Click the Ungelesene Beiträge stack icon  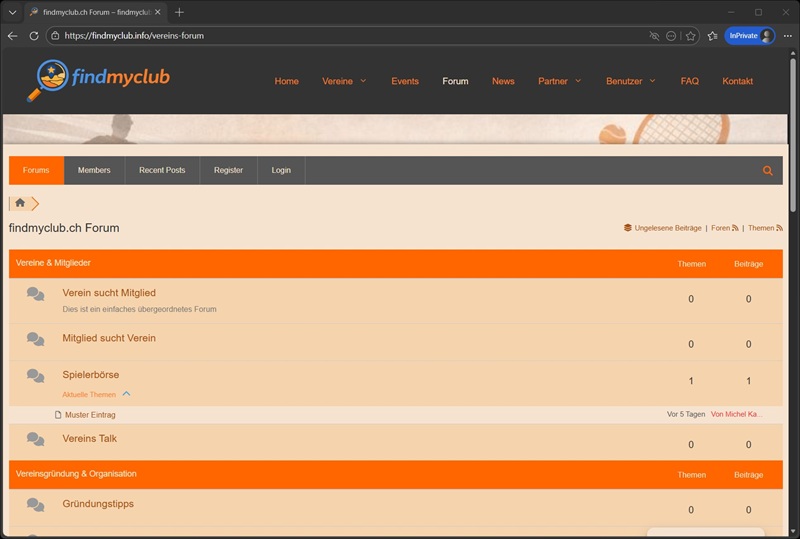[628, 228]
